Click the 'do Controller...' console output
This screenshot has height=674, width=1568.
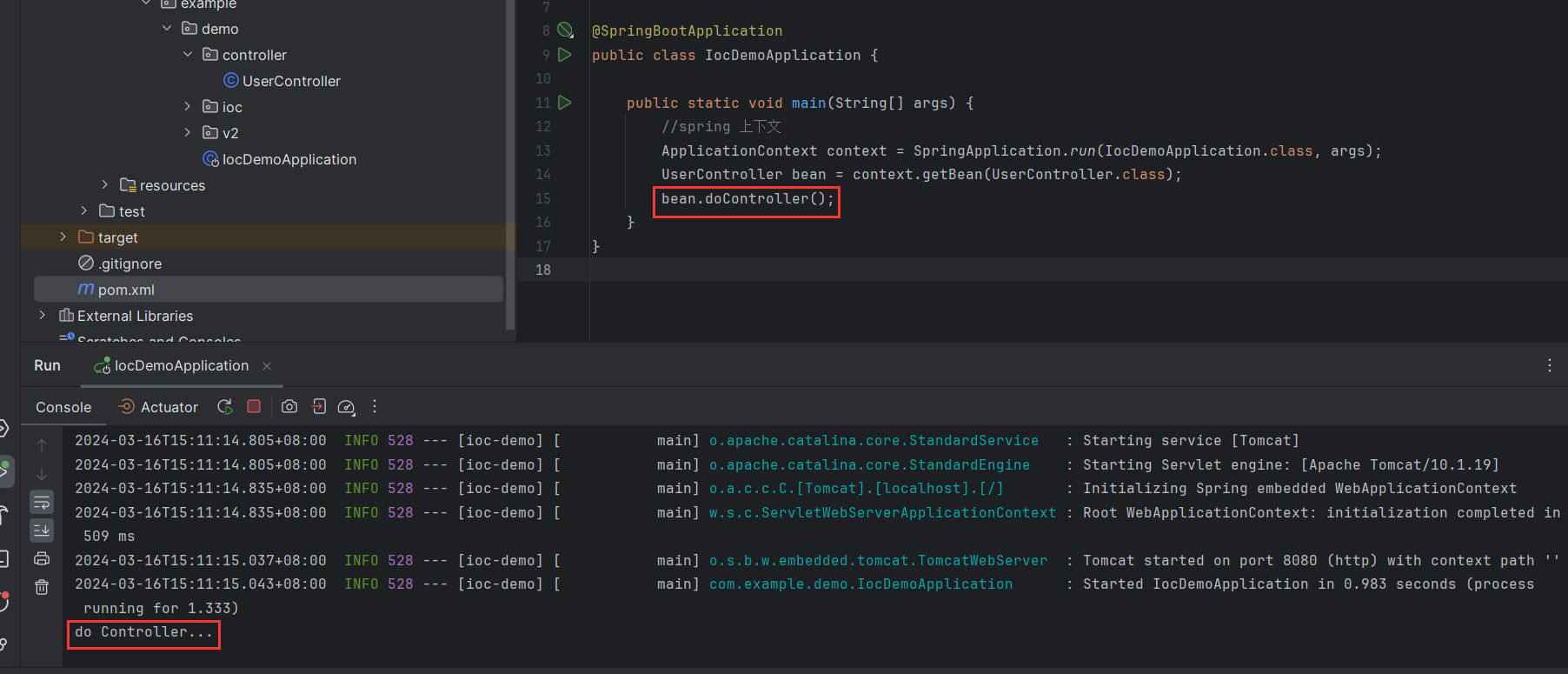coord(143,632)
